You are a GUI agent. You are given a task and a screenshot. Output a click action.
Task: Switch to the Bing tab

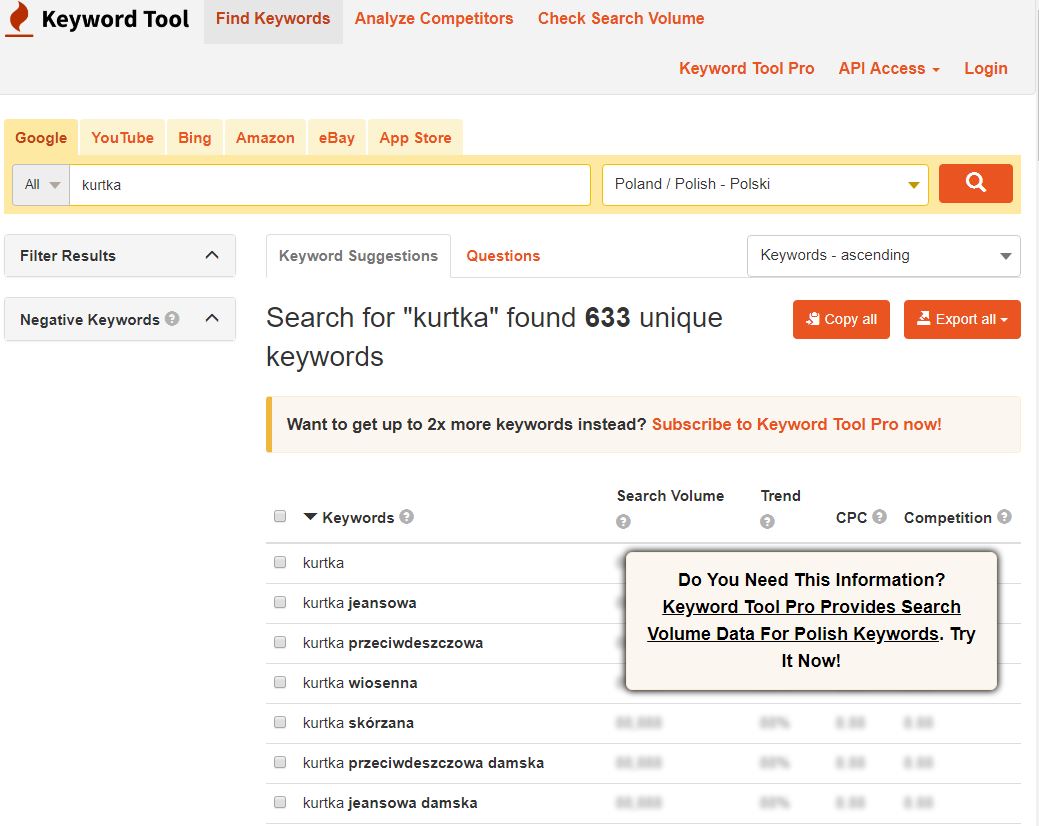tap(195, 138)
